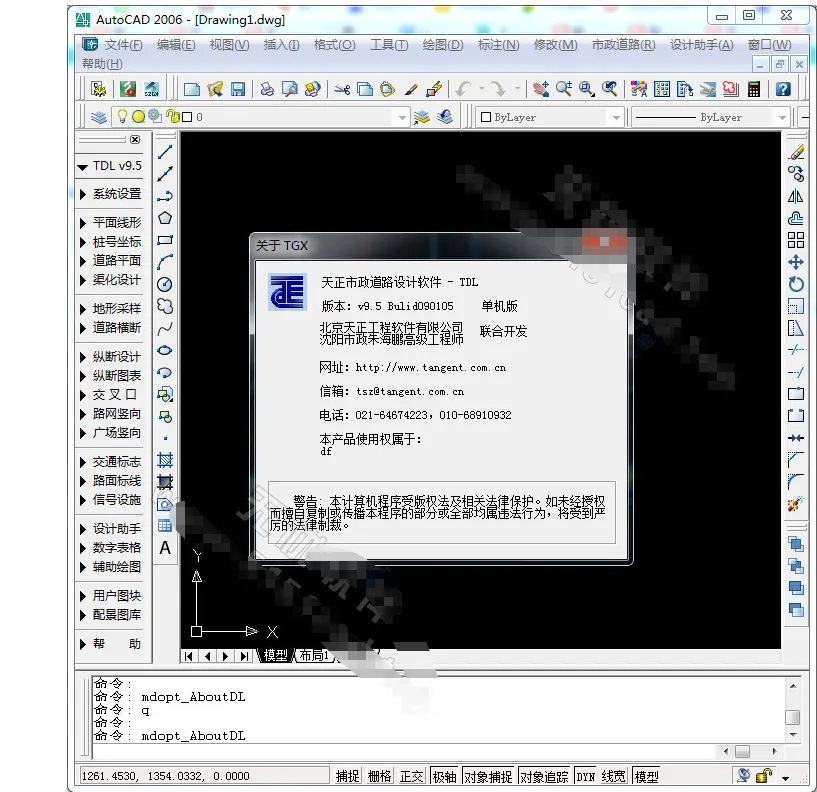Select the Move modify tool

pos(796,262)
